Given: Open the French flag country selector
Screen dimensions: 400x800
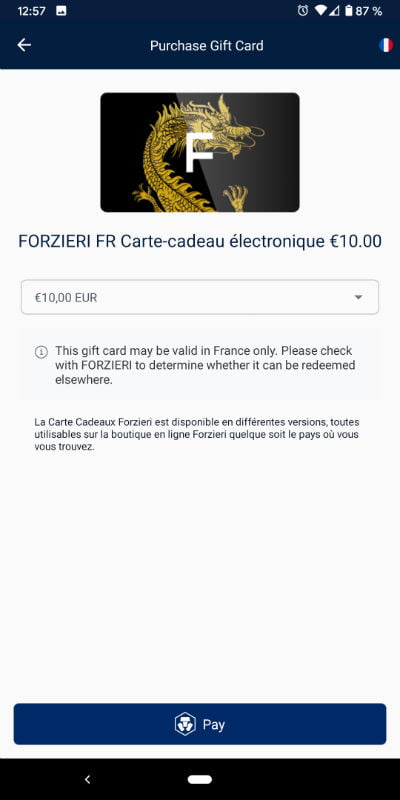Looking at the screenshot, I should click(x=386, y=45).
